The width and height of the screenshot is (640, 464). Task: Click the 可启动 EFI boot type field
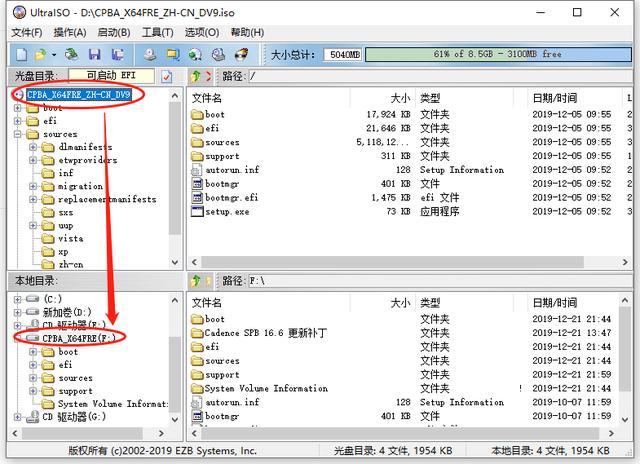[111, 76]
